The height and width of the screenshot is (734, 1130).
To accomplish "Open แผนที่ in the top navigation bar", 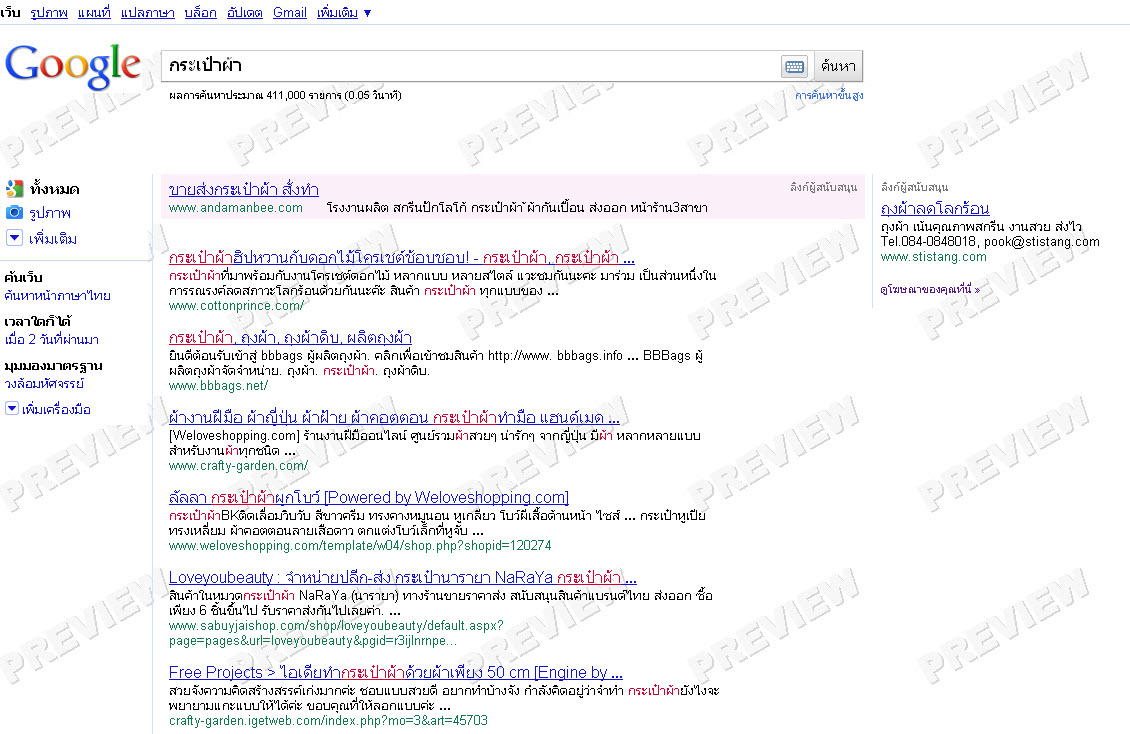I will click(94, 12).
